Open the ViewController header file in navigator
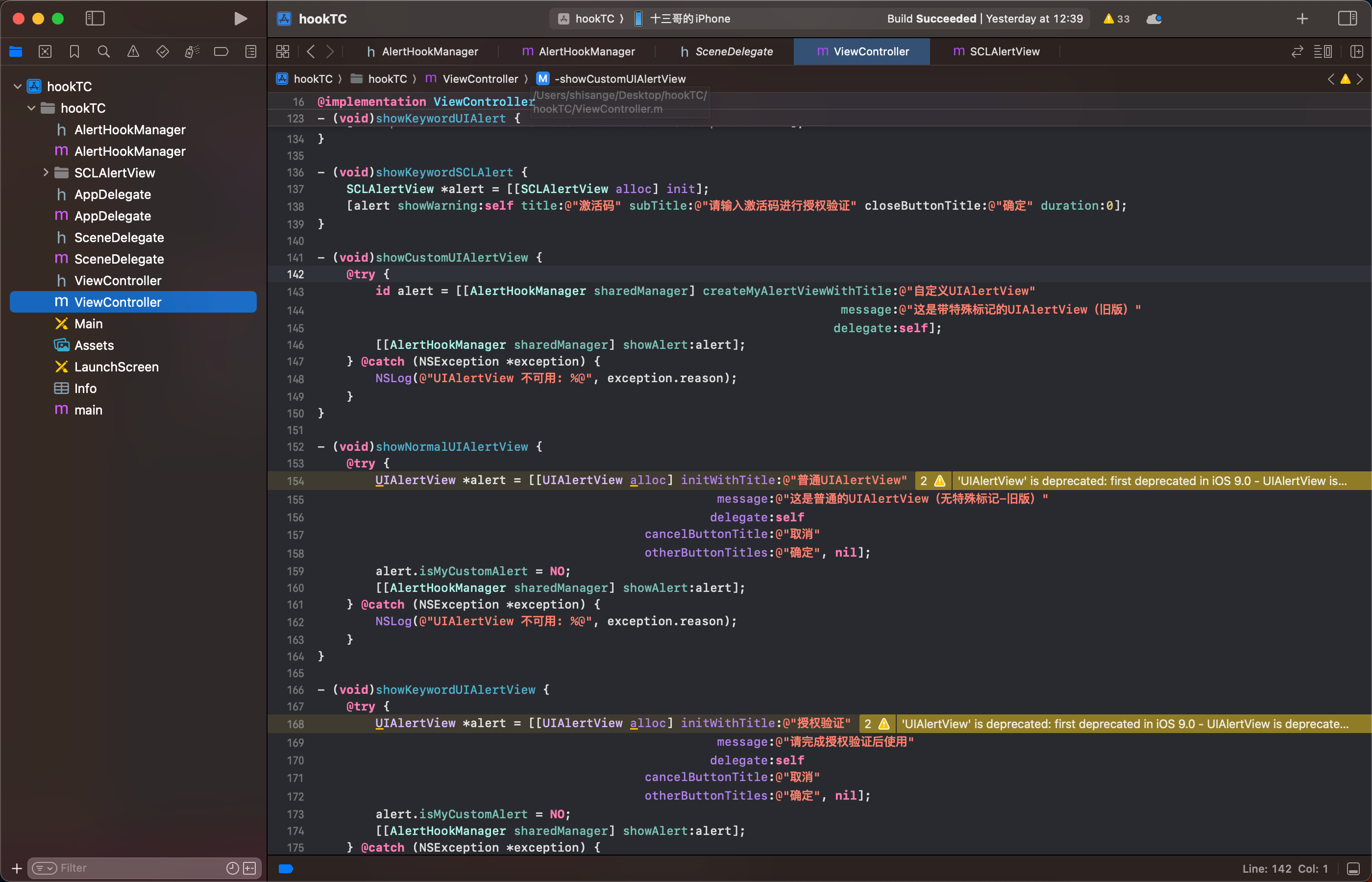The height and width of the screenshot is (882, 1372). 133,281
